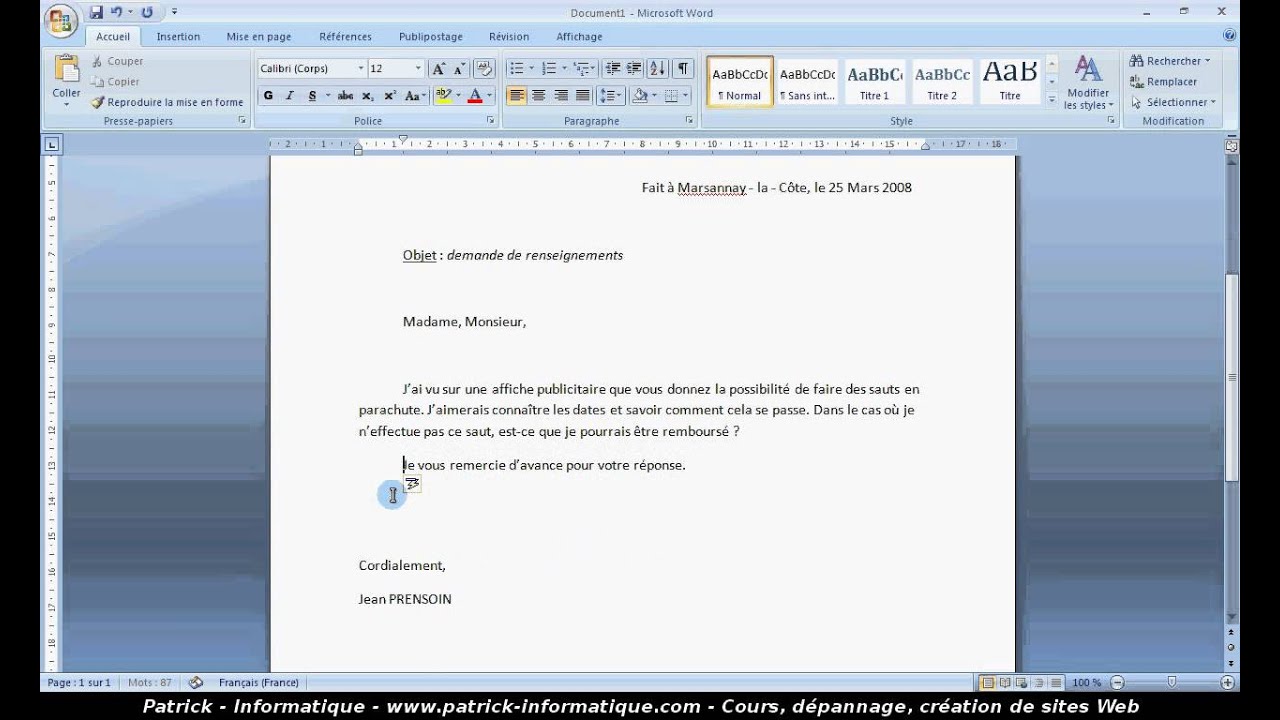The width and height of the screenshot is (1280, 720).
Task: Click the shading paint bucket icon
Action: coord(639,96)
